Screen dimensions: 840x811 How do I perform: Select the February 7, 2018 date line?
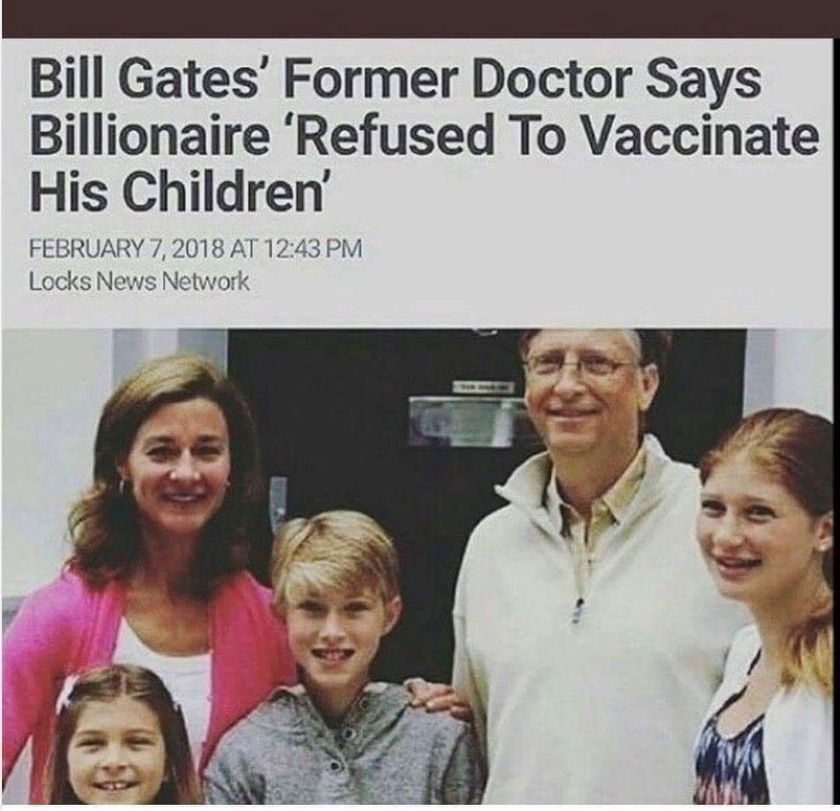195,249
